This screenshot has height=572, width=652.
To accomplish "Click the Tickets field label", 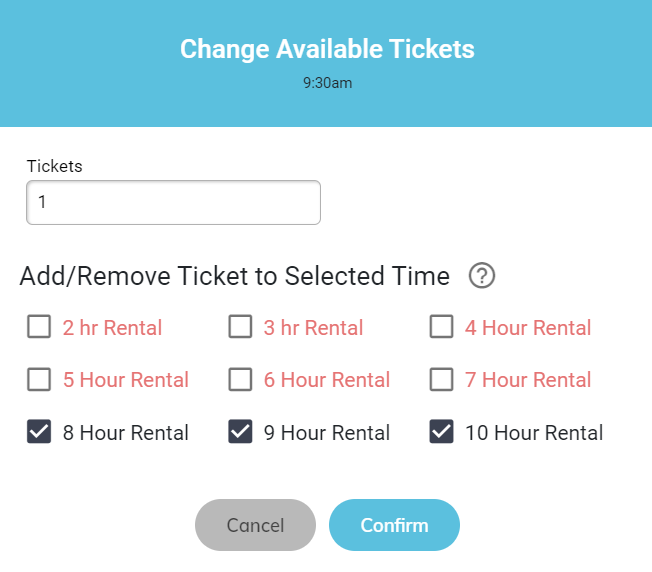I will (54, 166).
